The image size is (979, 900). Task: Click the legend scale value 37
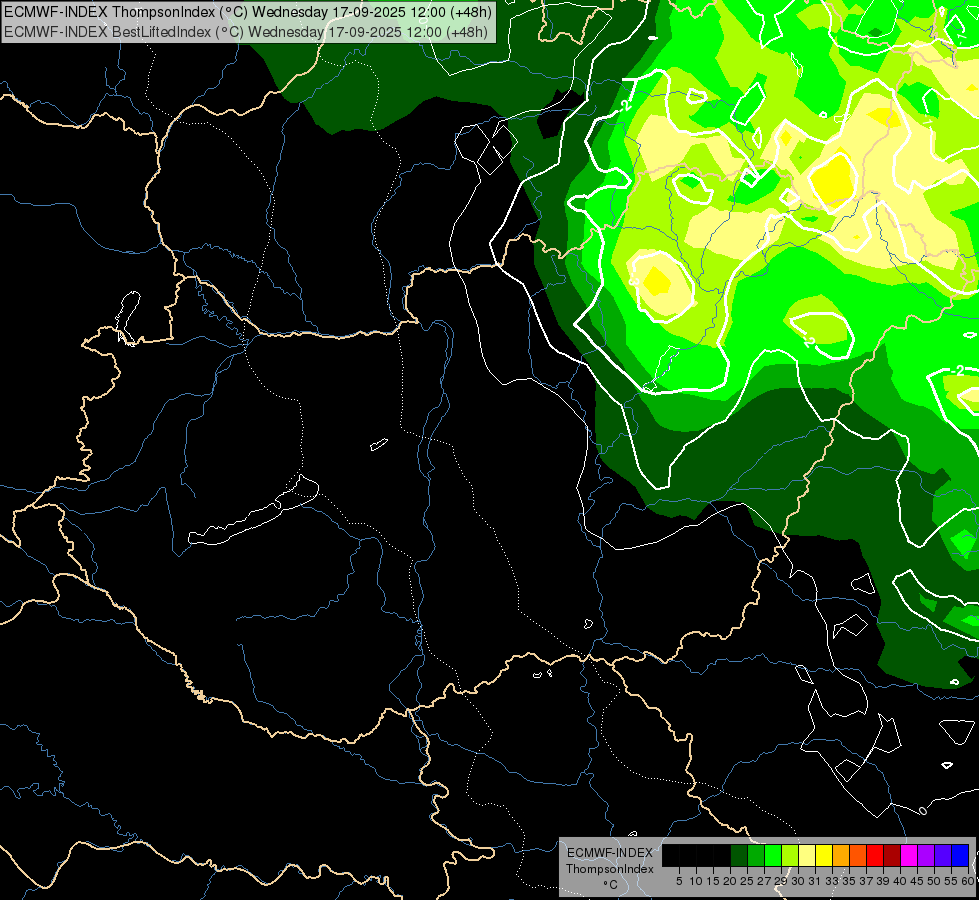867,881
